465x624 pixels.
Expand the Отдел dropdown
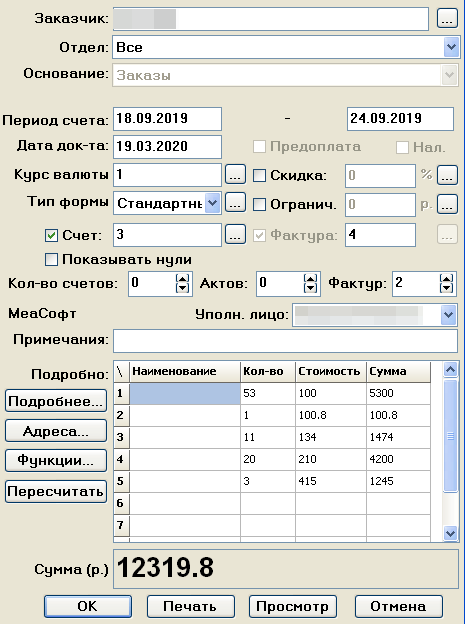pos(451,47)
